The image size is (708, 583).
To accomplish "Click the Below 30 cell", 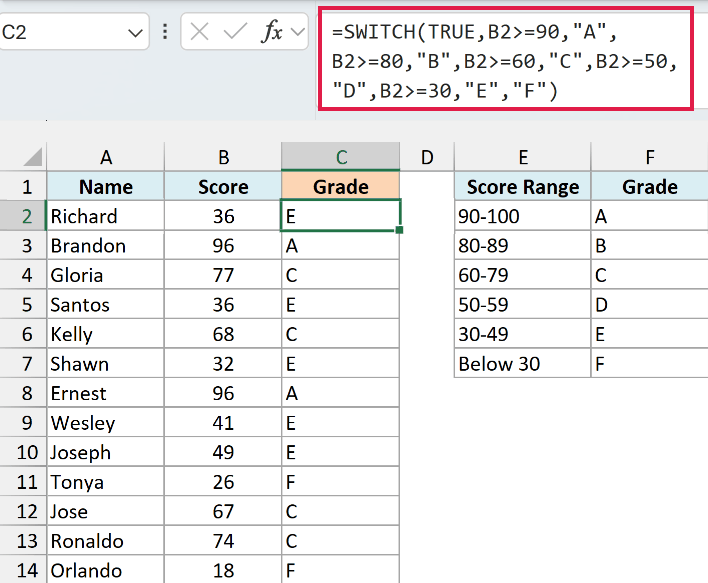I will coord(523,364).
